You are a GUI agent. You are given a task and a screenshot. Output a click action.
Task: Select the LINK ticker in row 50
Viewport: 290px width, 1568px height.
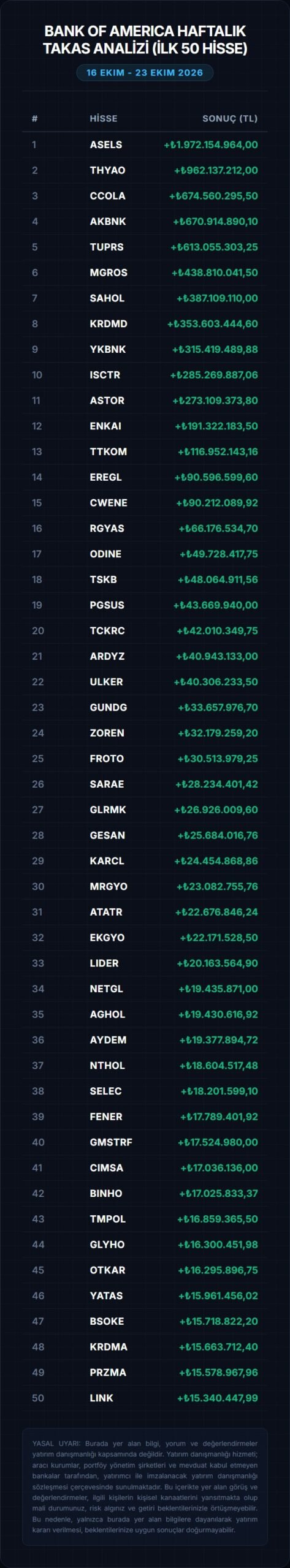coord(101,1398)
